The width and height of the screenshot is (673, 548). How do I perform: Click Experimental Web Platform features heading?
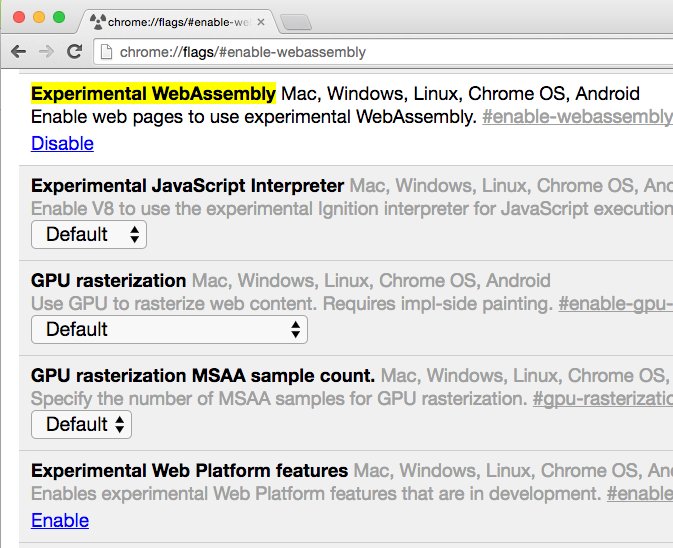(x=189, y=471)
